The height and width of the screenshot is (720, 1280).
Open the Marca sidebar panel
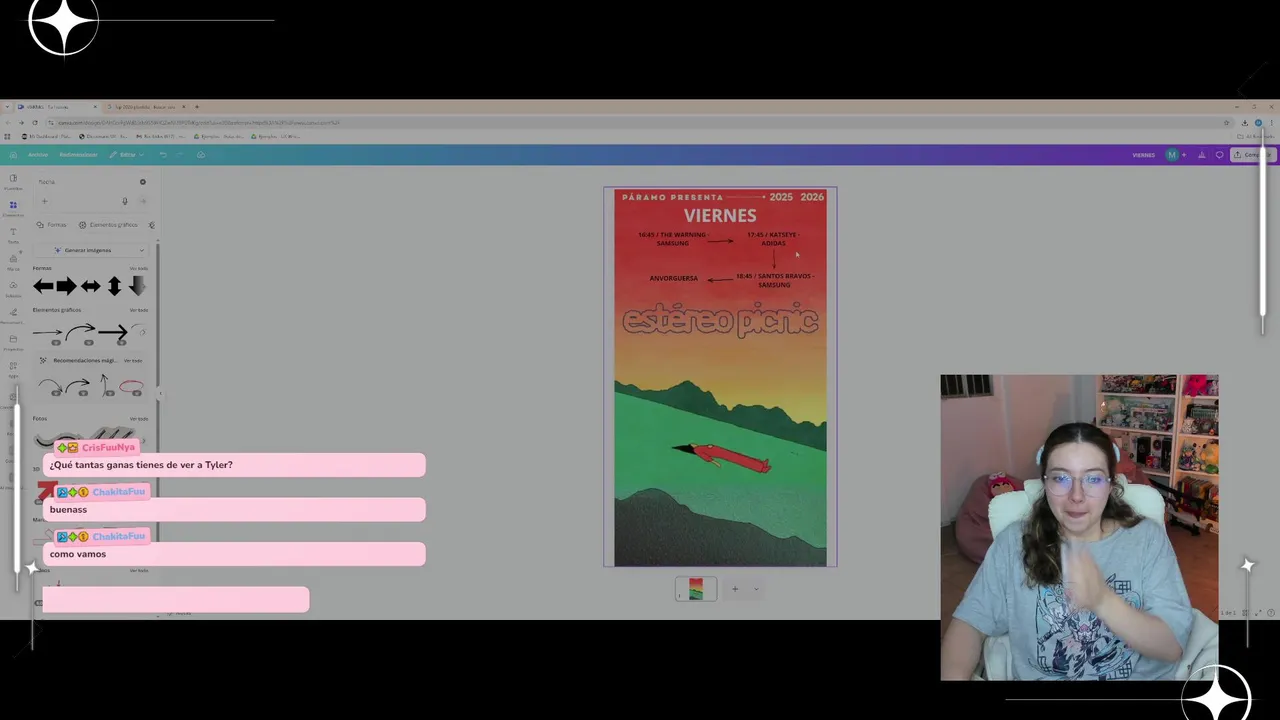point(13,262)
